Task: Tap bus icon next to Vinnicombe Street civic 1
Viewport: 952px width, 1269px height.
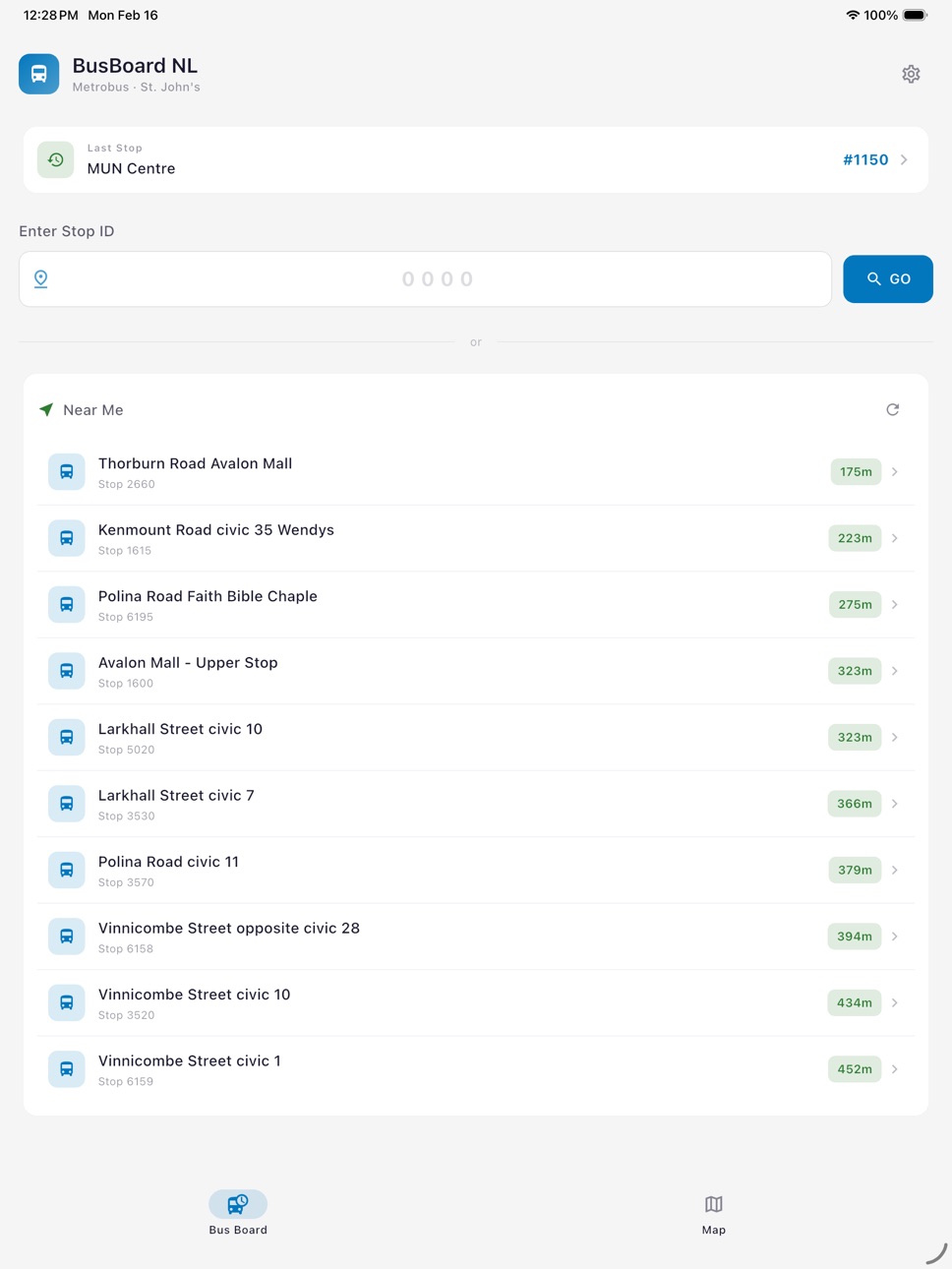Action: pyautogui.click(x=67, y=1069)
